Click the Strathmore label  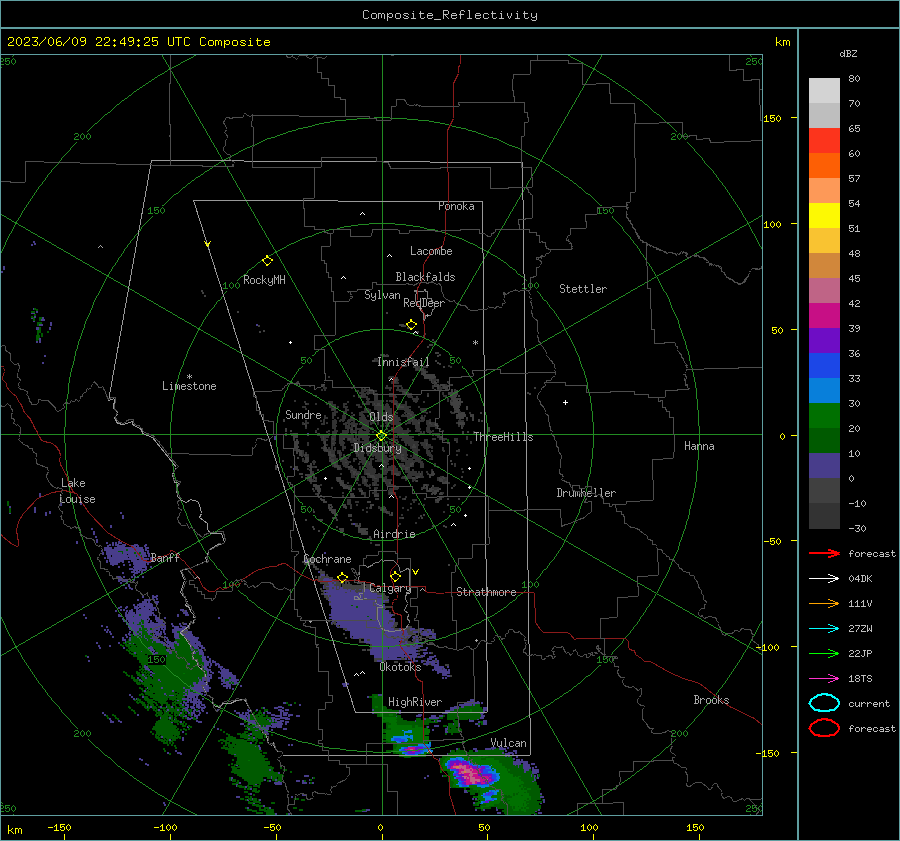486,592
